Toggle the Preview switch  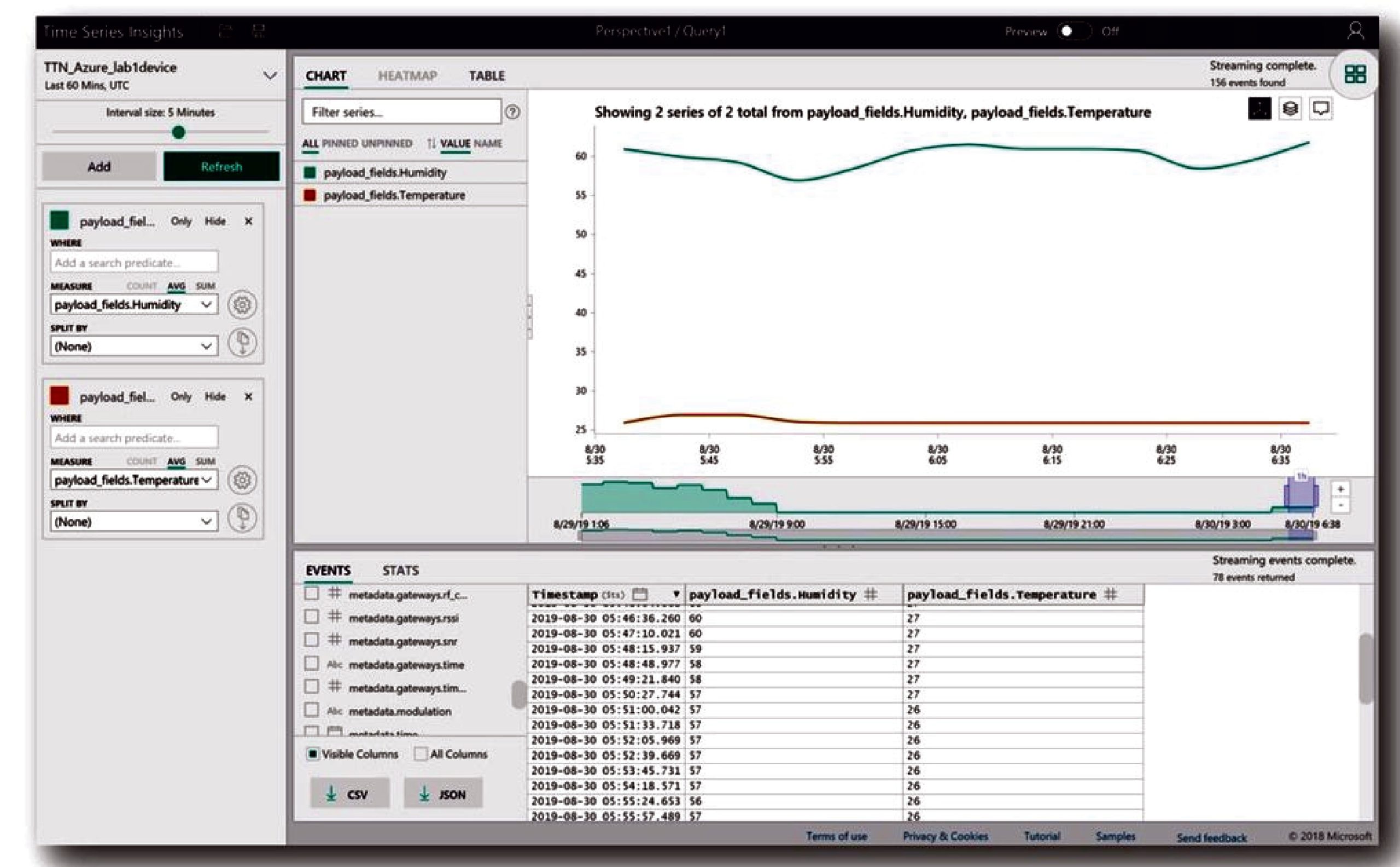click(1073, 31)
